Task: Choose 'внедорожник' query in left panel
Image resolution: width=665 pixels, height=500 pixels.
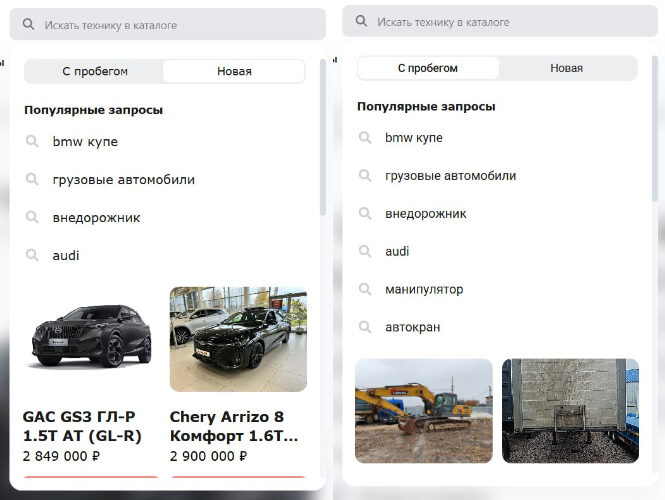Action: (x=96, y=218)
